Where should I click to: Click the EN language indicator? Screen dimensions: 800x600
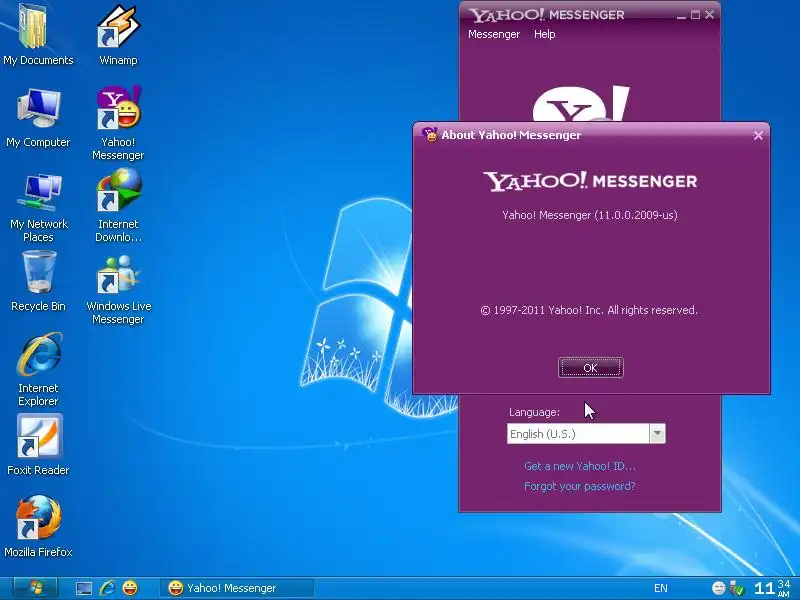pyautogui.click(x=661, y=588)
